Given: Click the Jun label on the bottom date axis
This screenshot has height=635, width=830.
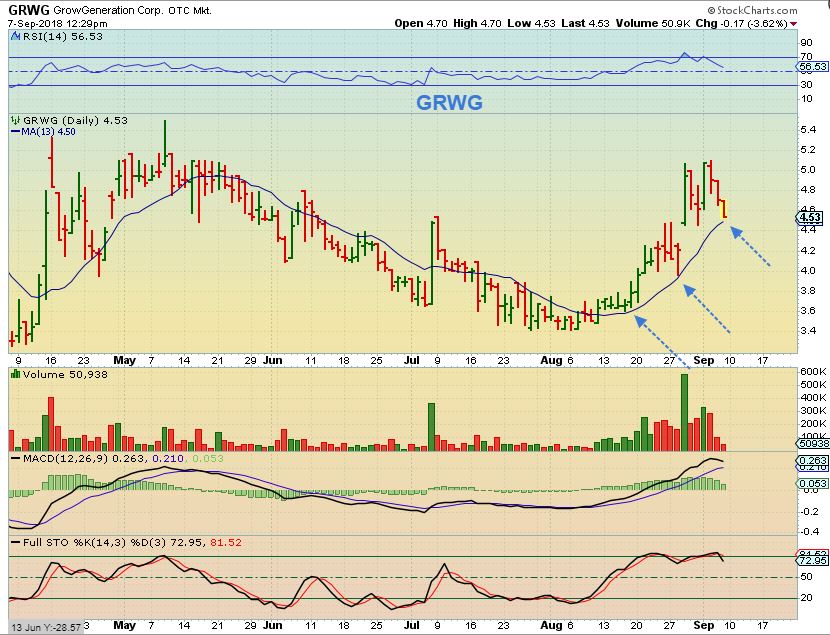Looking at the screenshot, I should (273, 625).
